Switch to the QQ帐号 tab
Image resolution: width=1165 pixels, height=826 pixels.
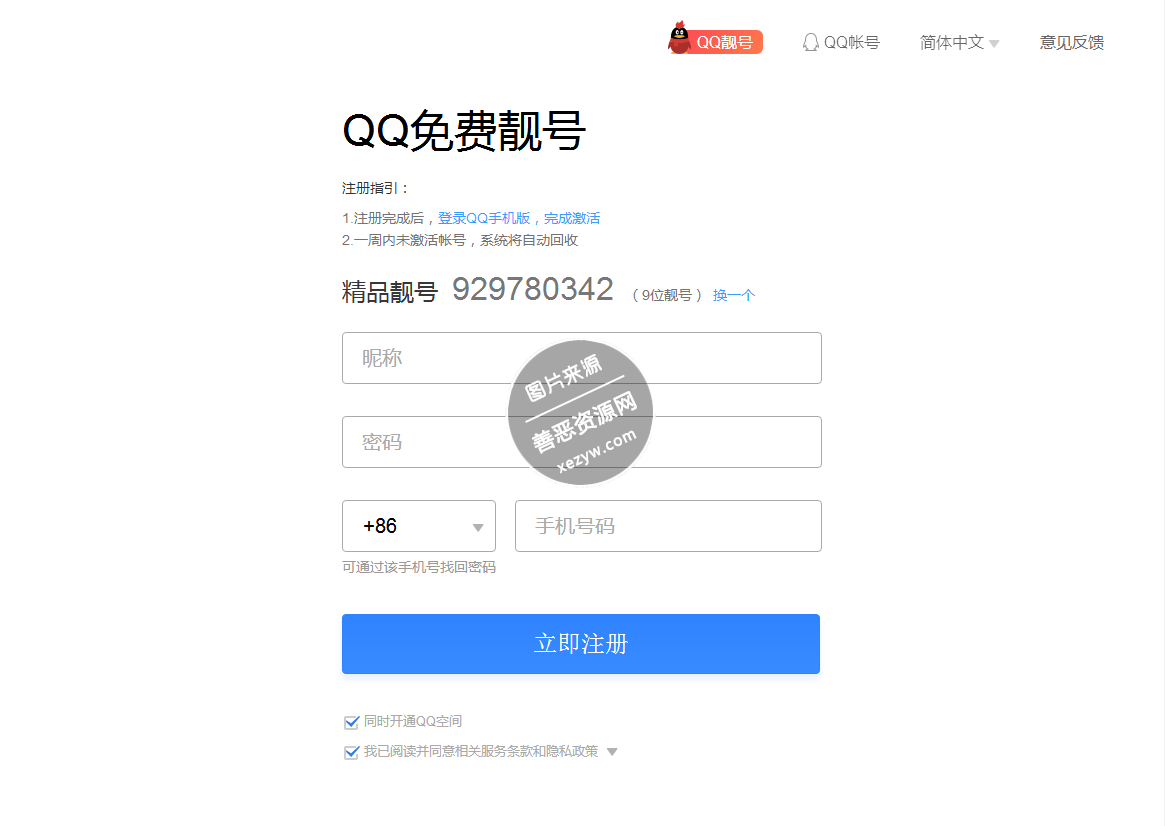pyautogui.click(x=841, y=42)
